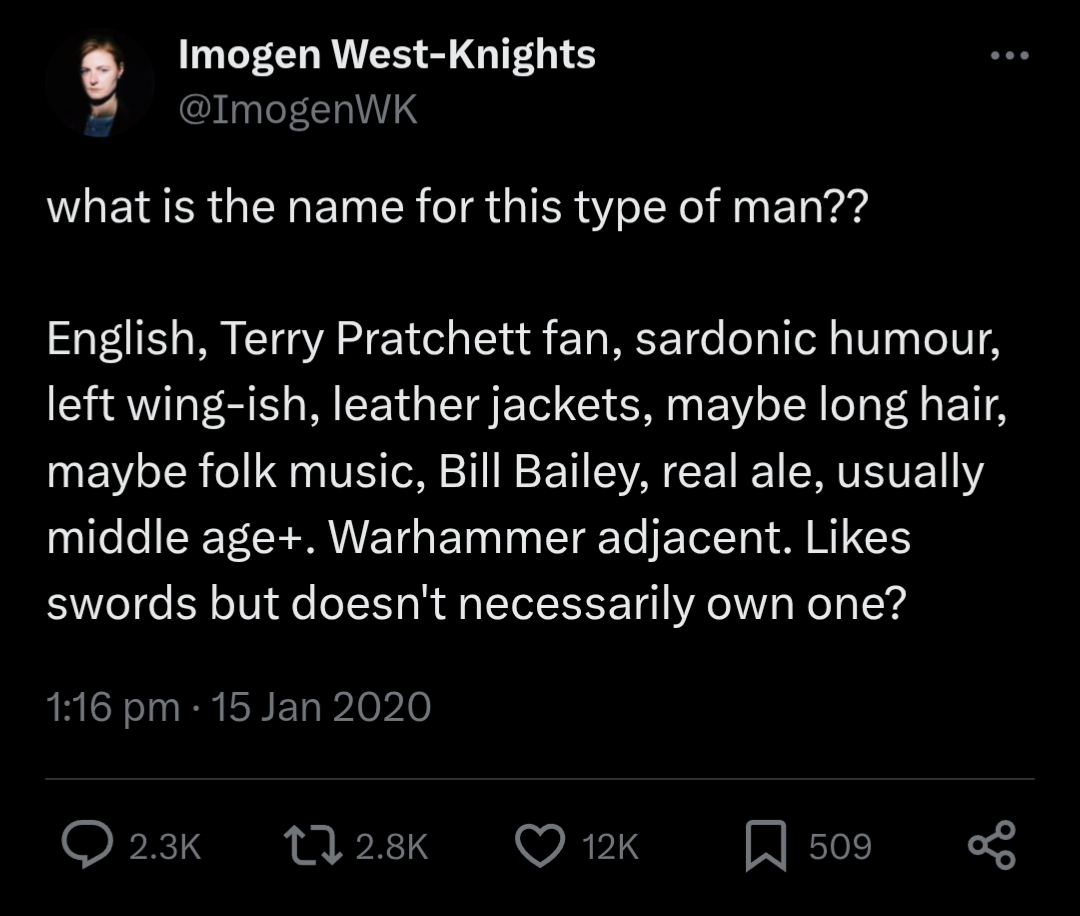Bookmark this tweet using the bookmark icon
1080x916 pixels.
[x=767, y=846]
